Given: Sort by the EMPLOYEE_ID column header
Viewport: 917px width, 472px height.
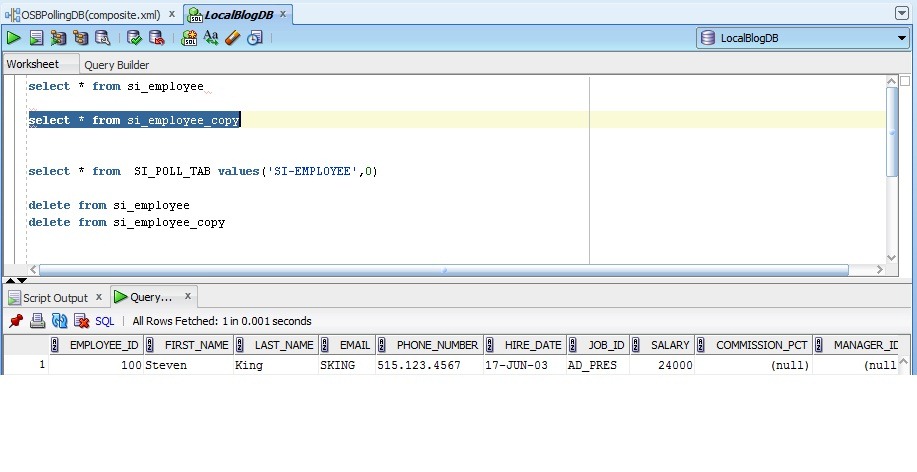Looking at the screenshot, I should pyautogui.click(x=103, y=345).
